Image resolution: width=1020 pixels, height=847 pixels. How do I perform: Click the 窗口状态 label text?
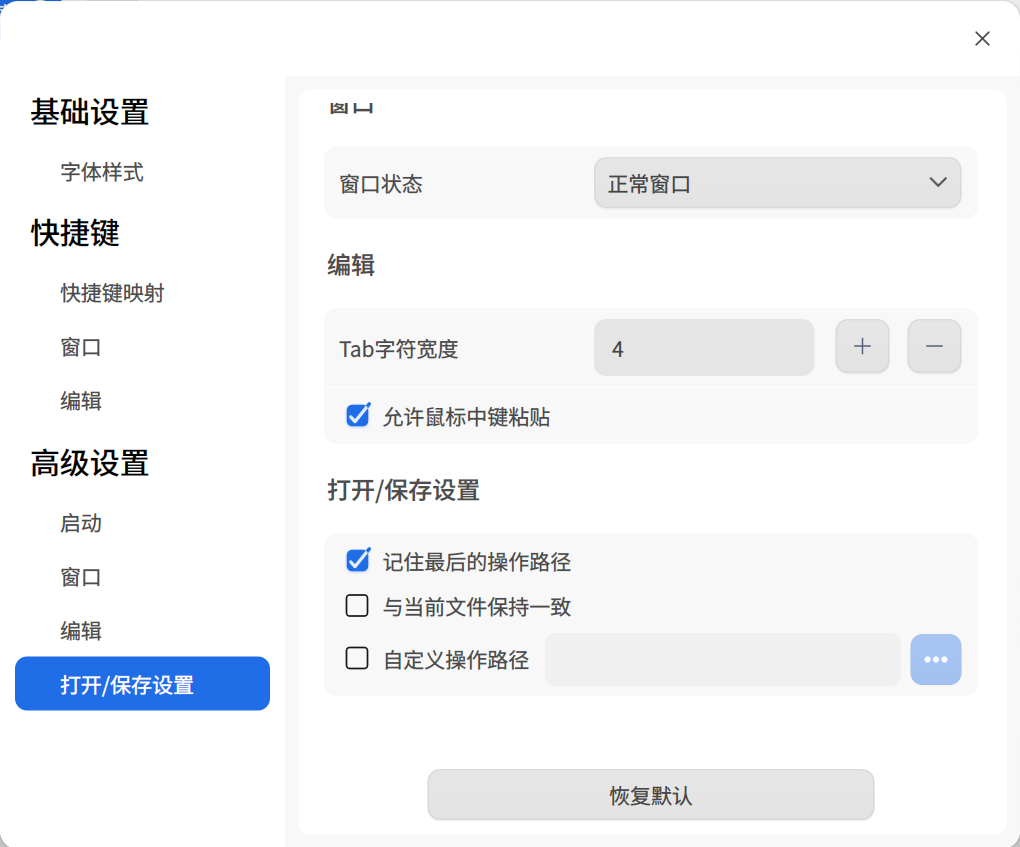click(381, 185)
